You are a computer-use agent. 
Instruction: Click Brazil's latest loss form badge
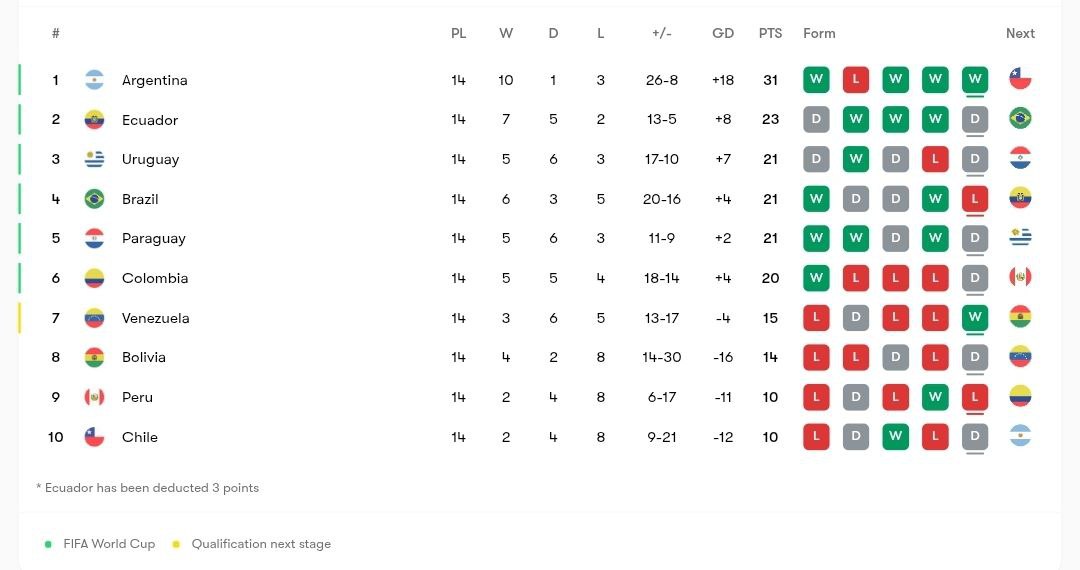975,199
